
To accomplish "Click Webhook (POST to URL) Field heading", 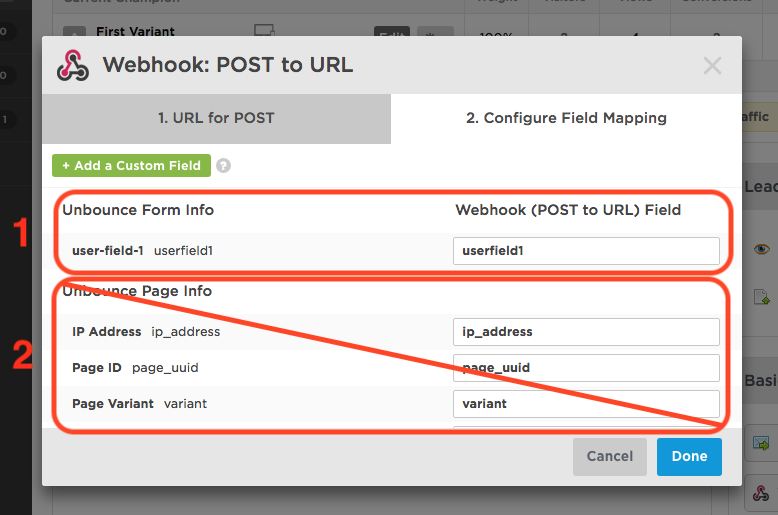I will click(x=568, y=210).
